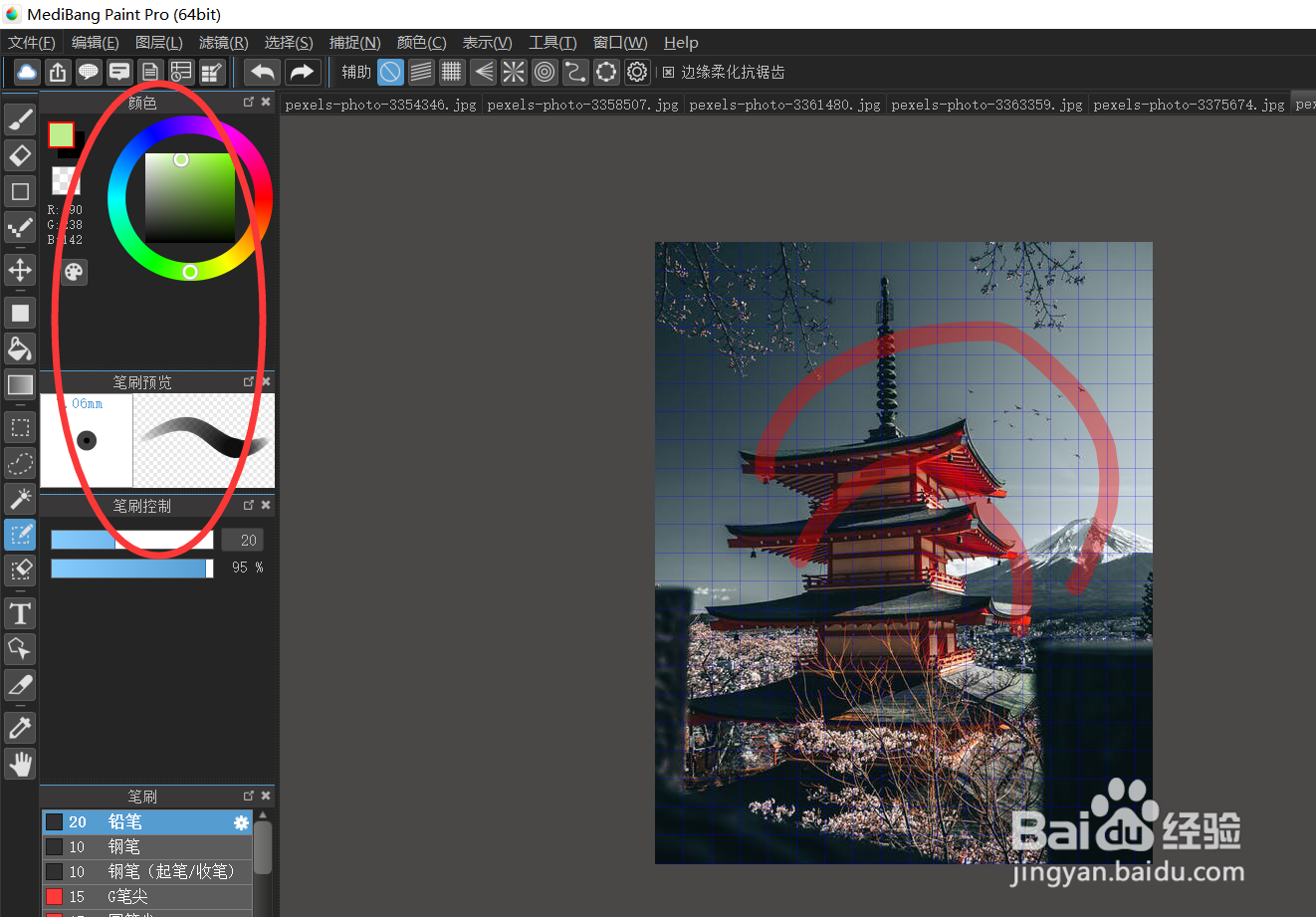This screenshot has width=1316, height=917.
Task: Switch to pexels-photo-3358507.jpg tab
Action: [582, 105]
